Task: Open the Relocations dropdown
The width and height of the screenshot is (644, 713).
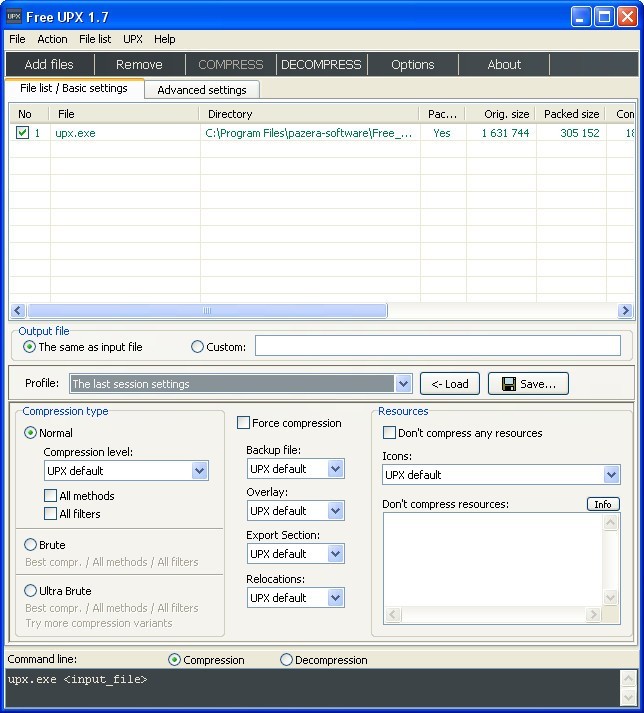Action: (335, 598)
